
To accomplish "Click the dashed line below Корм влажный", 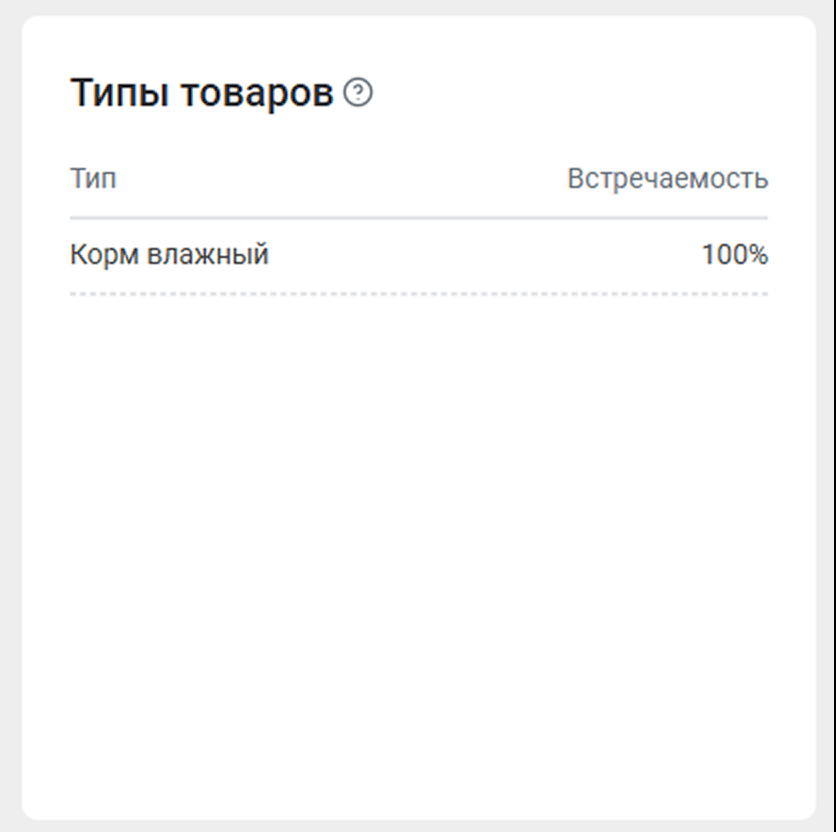I will click(x=418, y=294).
